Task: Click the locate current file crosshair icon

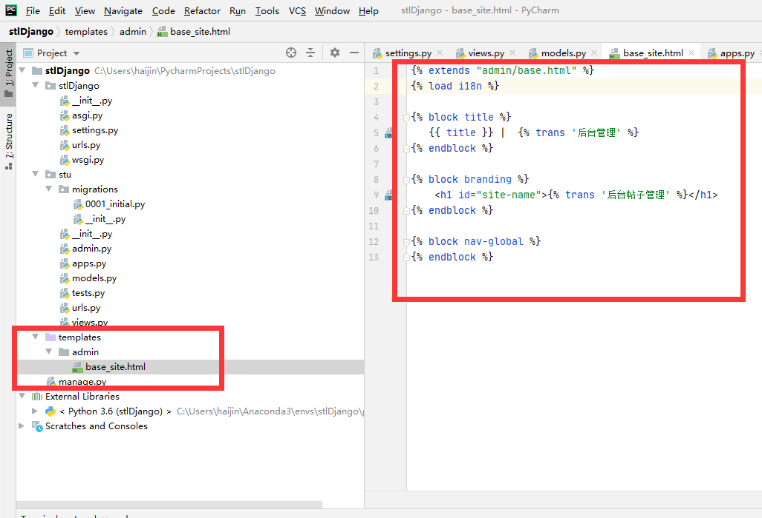Action: 291,52
